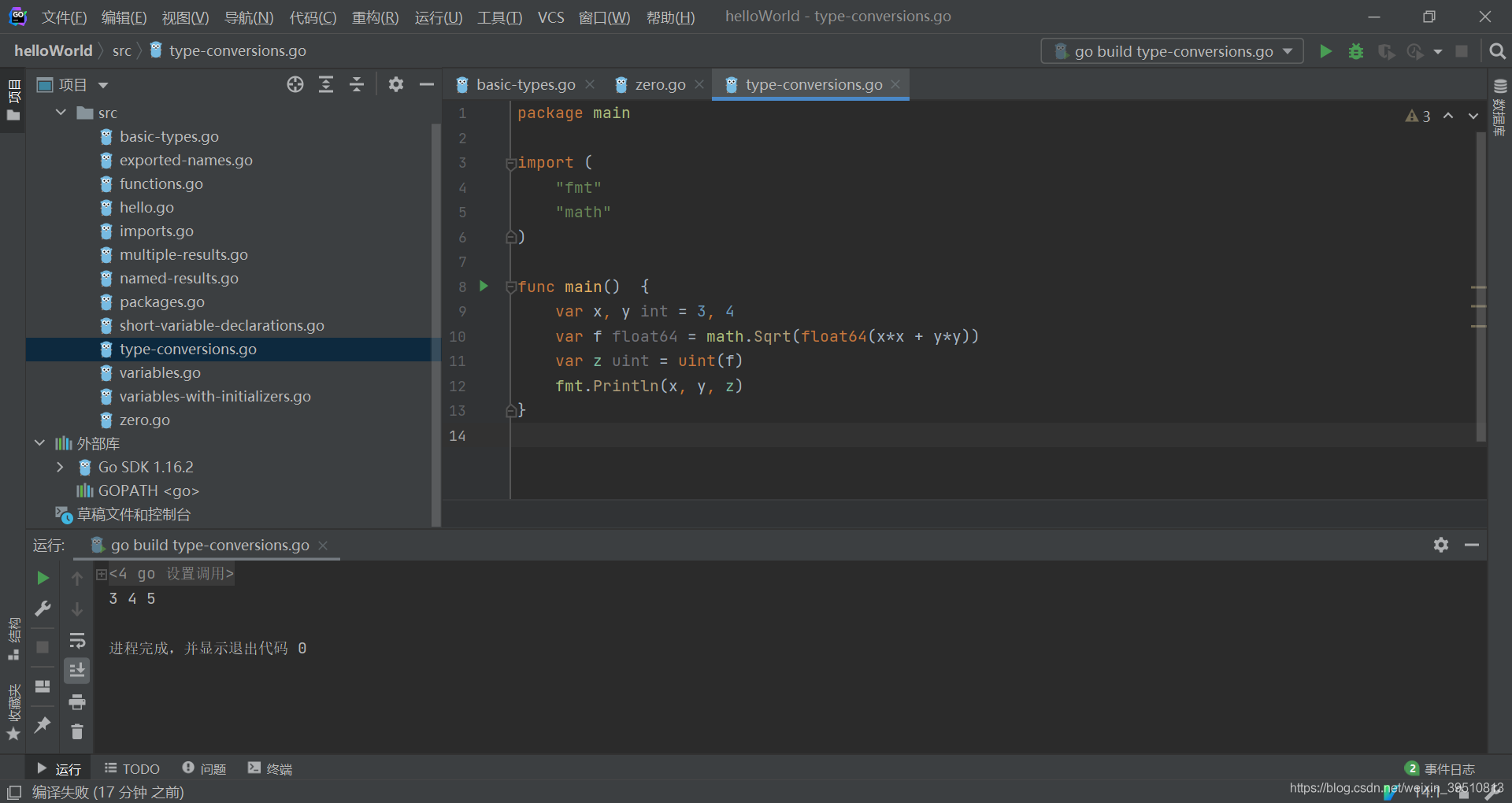The height and width of the screenshot is (803, 1512).
Task: Open the 问题 problems tool window
Action: tap(204, 768)
